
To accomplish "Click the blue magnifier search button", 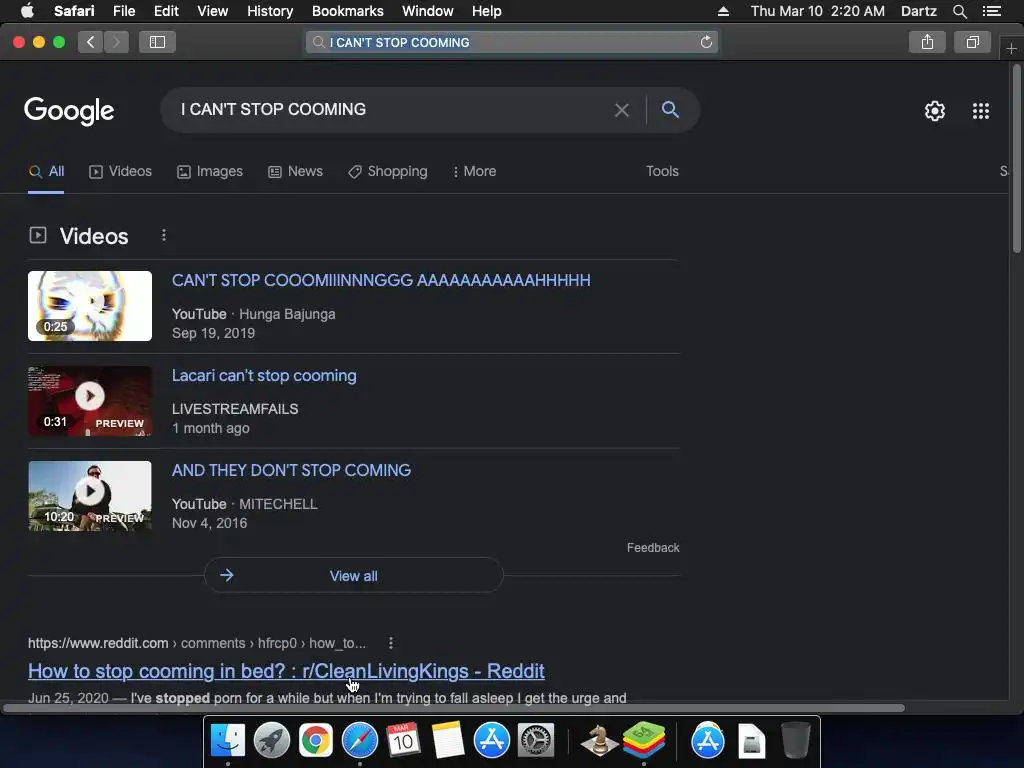I will [670, 109].
